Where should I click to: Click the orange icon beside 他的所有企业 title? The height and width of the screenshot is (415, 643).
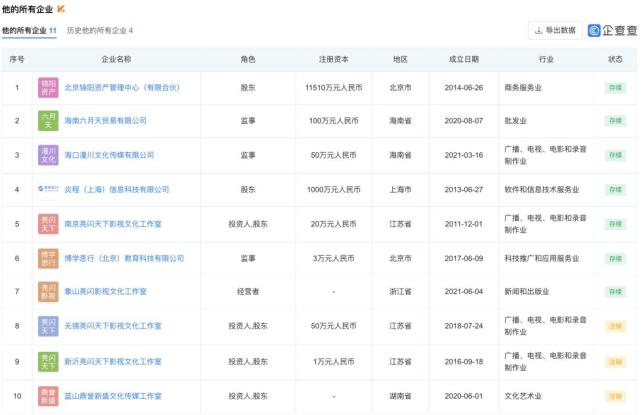click(62, 9)
